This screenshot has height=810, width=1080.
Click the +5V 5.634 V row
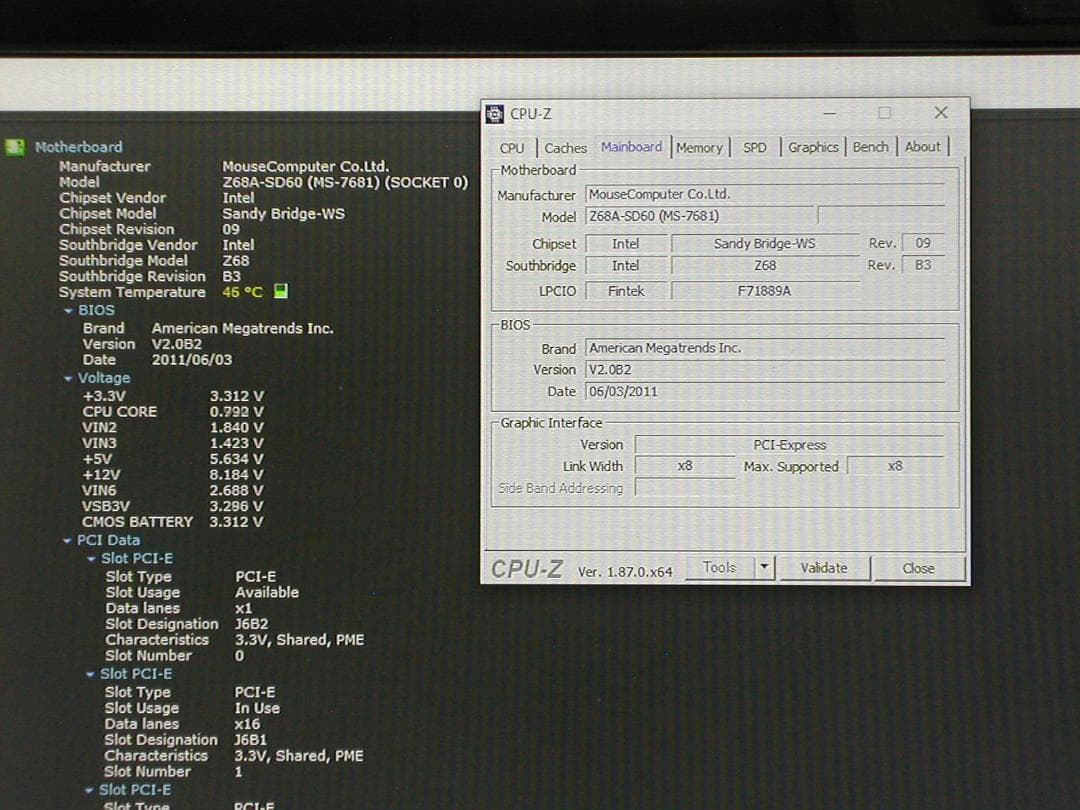pos(173,459)
